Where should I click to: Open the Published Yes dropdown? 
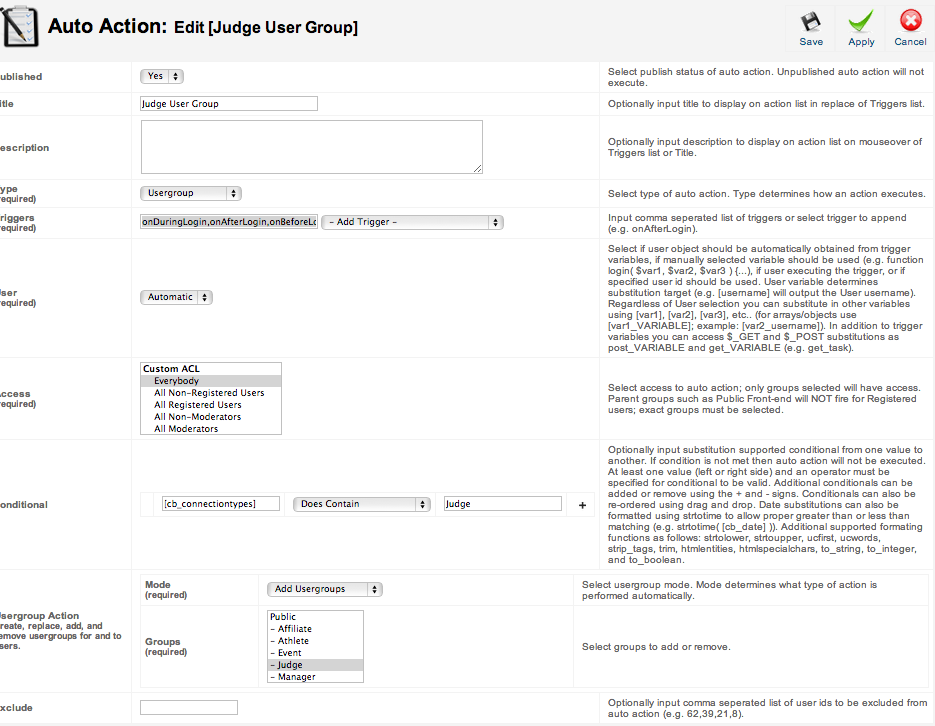click(162, 76)
